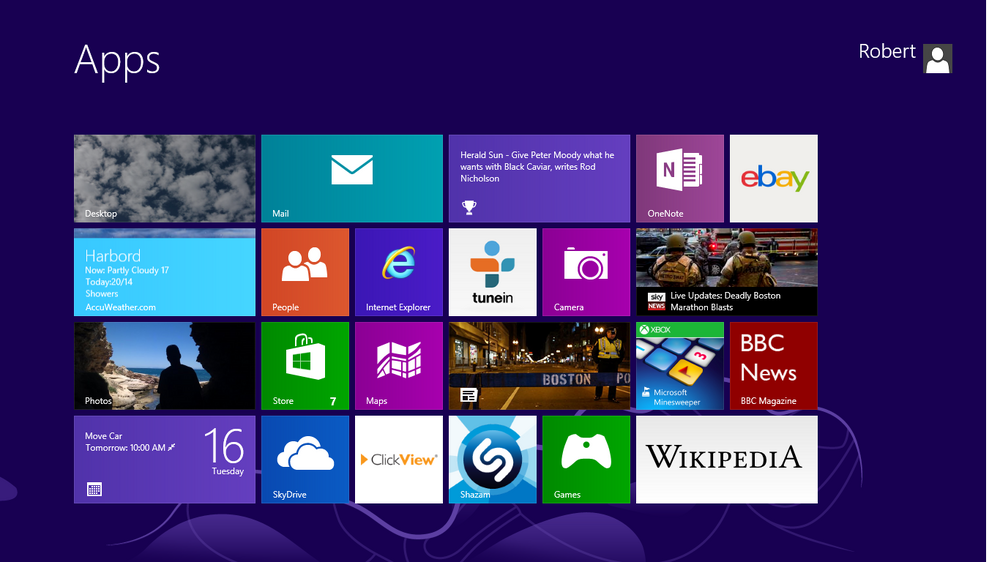Screen dimensions: 1000x562
Task: Launch Internet Explorer tile
Action: coord(399,272)
